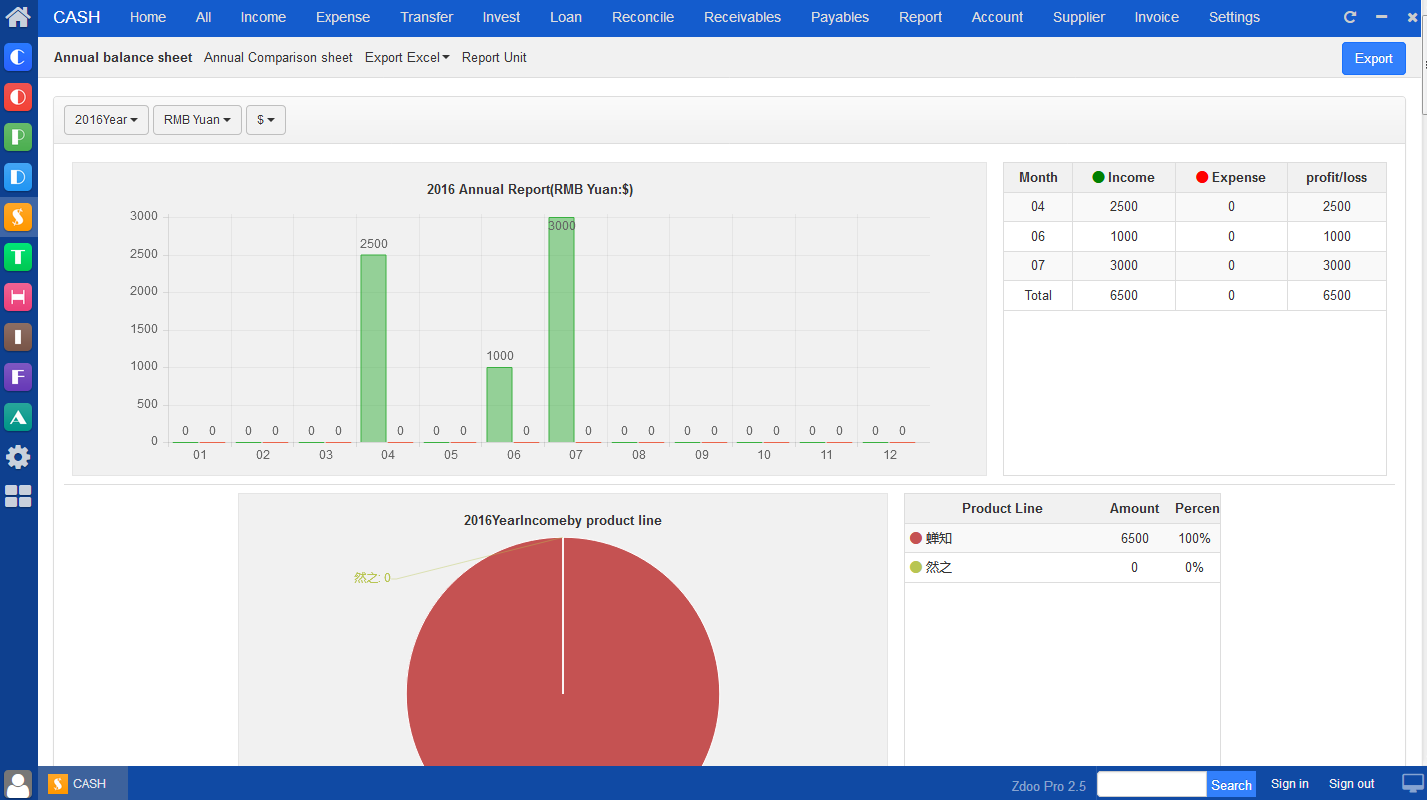Click the Search button
The height and width of the screenshot is (800, 1427).
click(1231, 785)
